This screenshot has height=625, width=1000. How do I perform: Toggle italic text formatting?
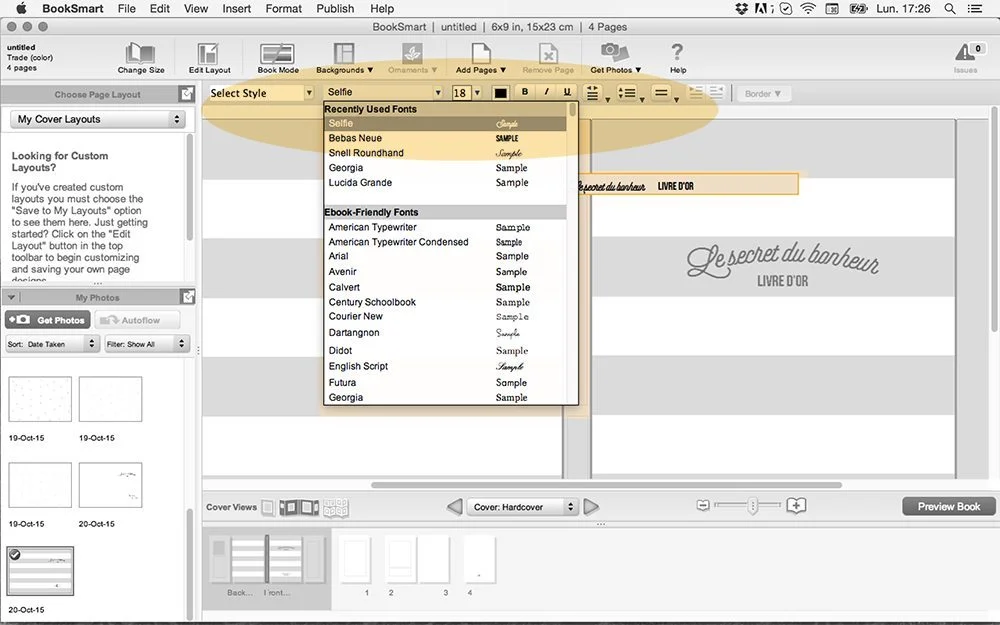point(546,92)
